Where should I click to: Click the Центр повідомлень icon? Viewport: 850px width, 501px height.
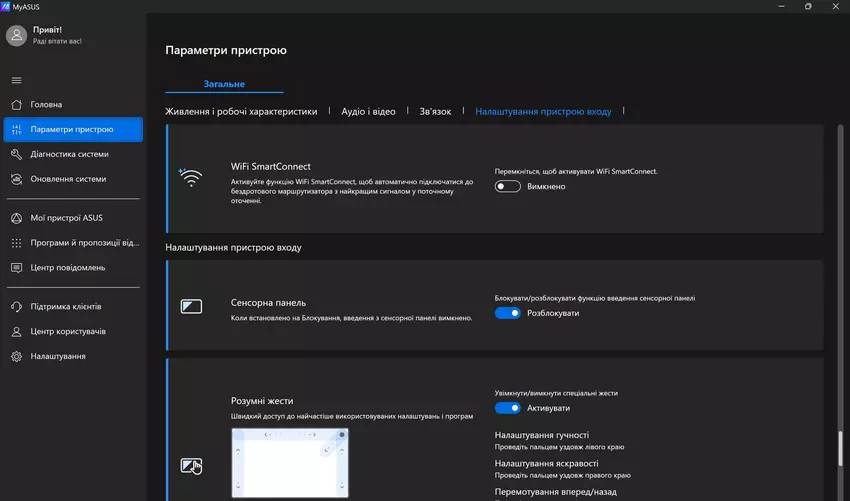tap(16, 268)
